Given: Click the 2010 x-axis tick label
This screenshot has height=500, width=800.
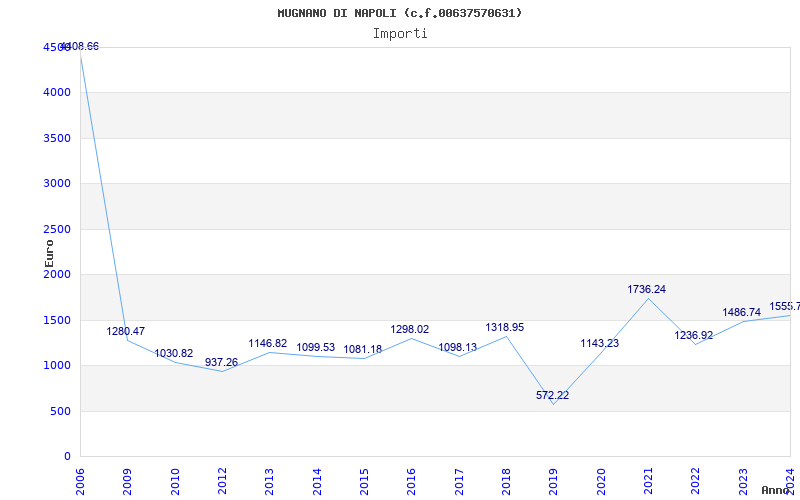Looking at the screenshot, I should (x=175, y=482).
